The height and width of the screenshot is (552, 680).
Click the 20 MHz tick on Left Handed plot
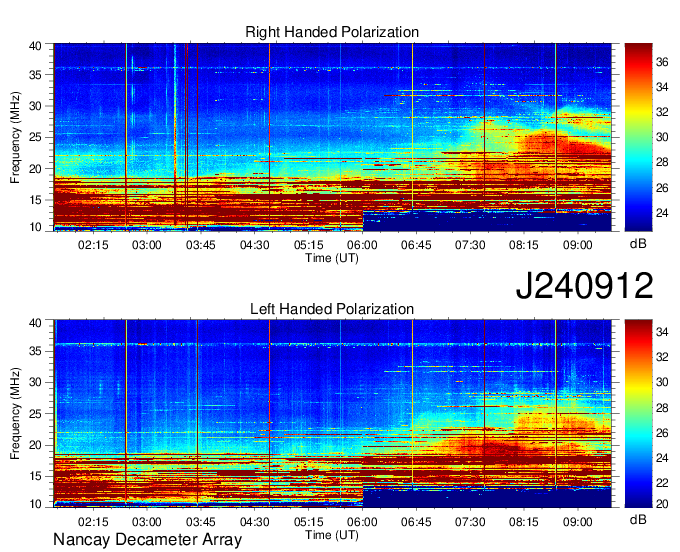(35, 445)
